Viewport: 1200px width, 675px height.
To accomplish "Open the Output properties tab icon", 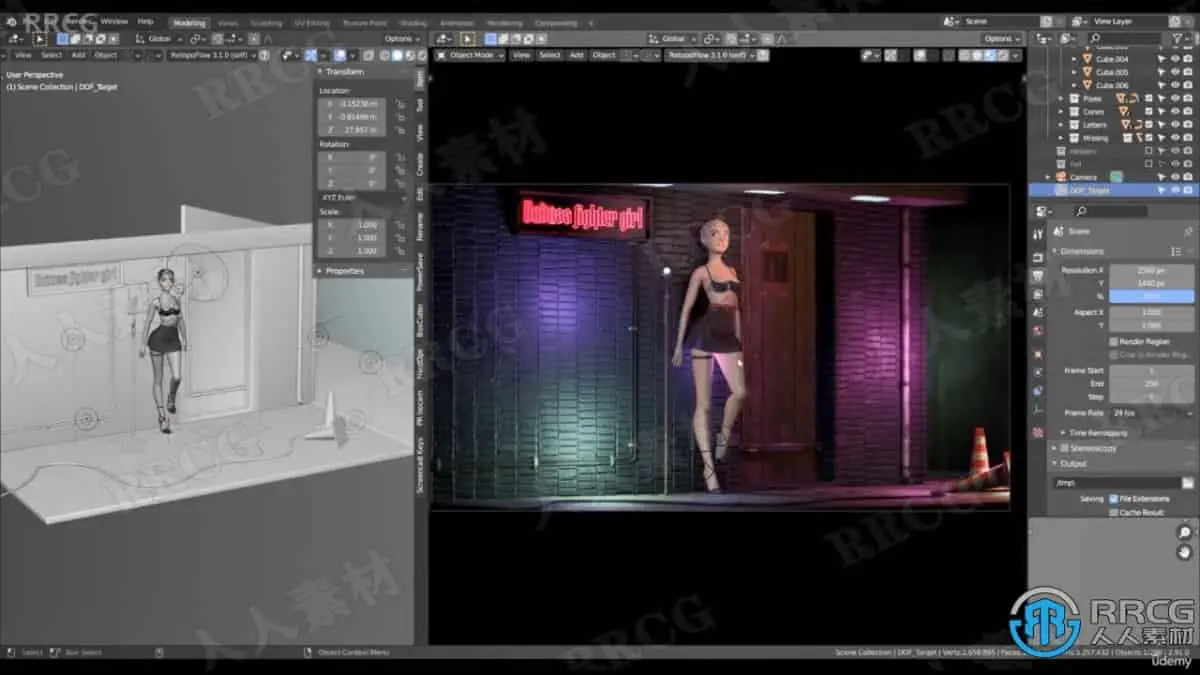I will pyautogui.click(x=1038, y=273).
